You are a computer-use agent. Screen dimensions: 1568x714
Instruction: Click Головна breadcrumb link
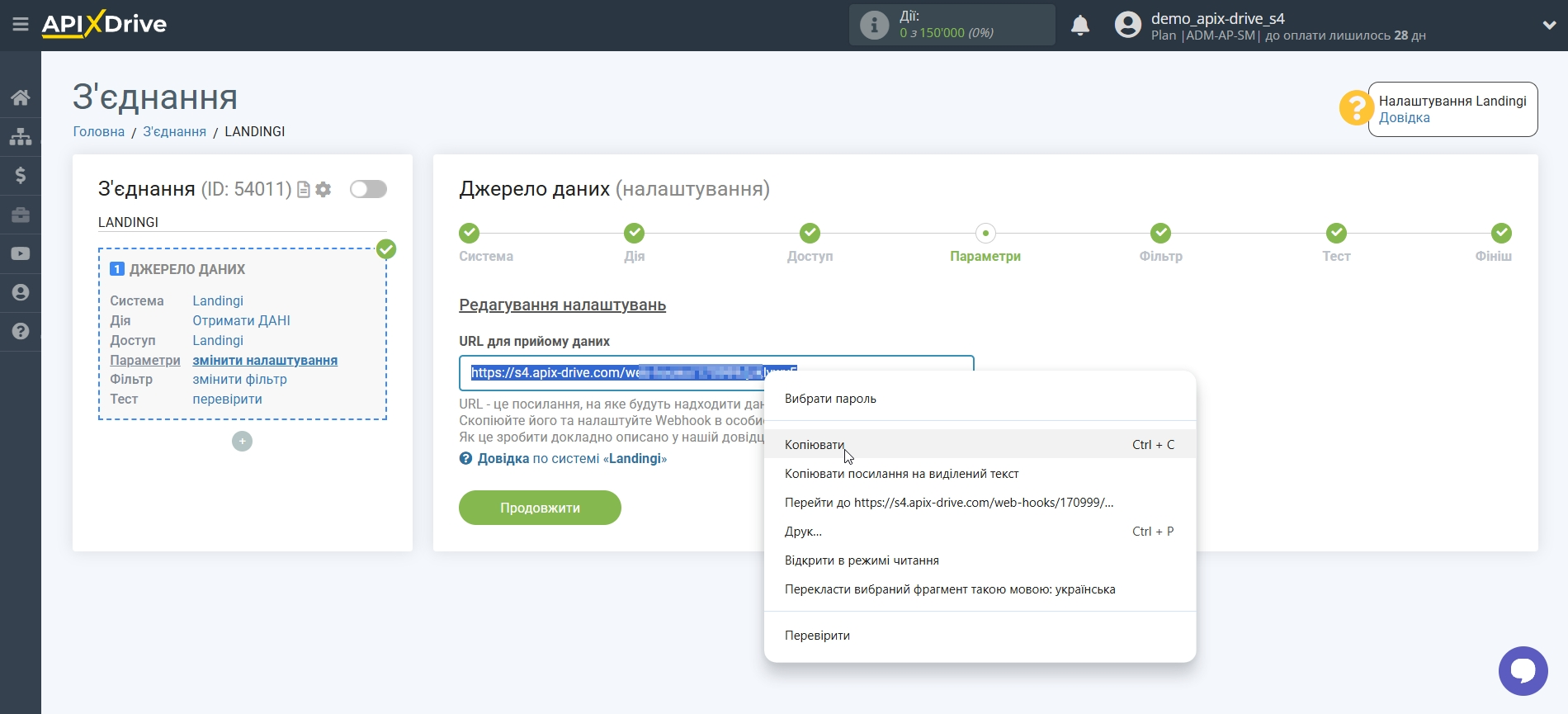(x=99, y=131)
